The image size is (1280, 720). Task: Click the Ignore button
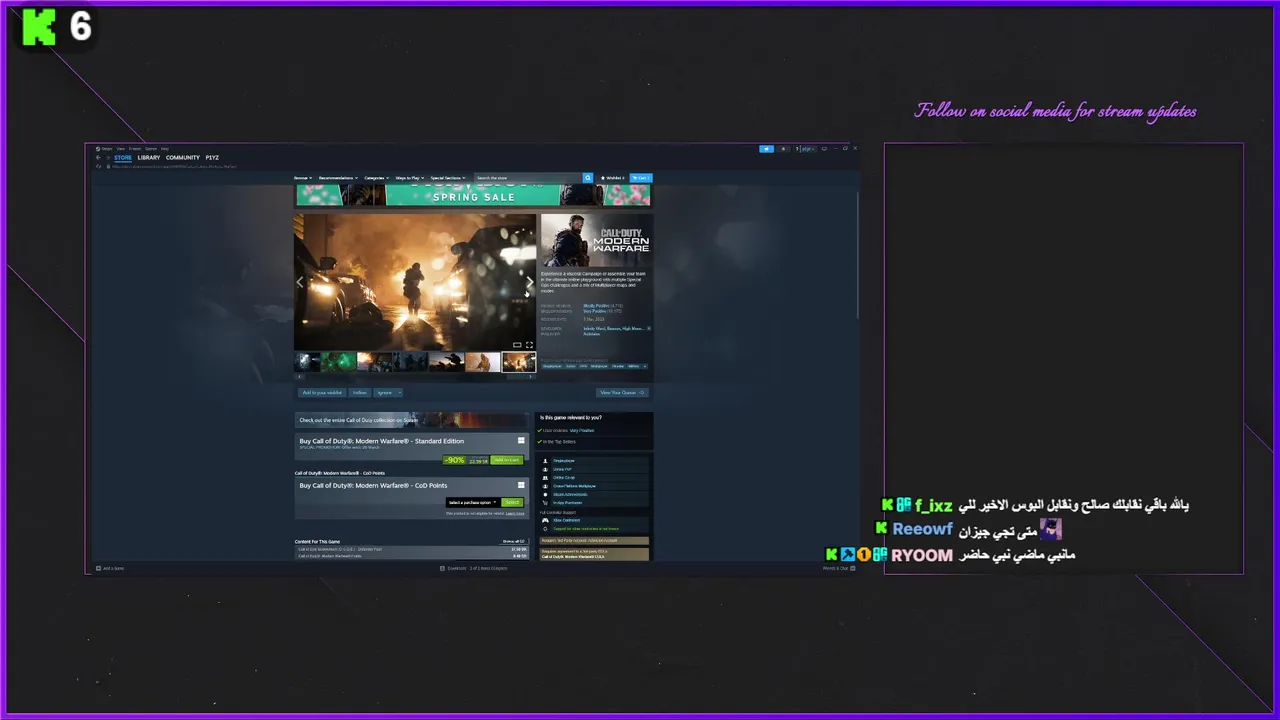(x=384, y=392)
